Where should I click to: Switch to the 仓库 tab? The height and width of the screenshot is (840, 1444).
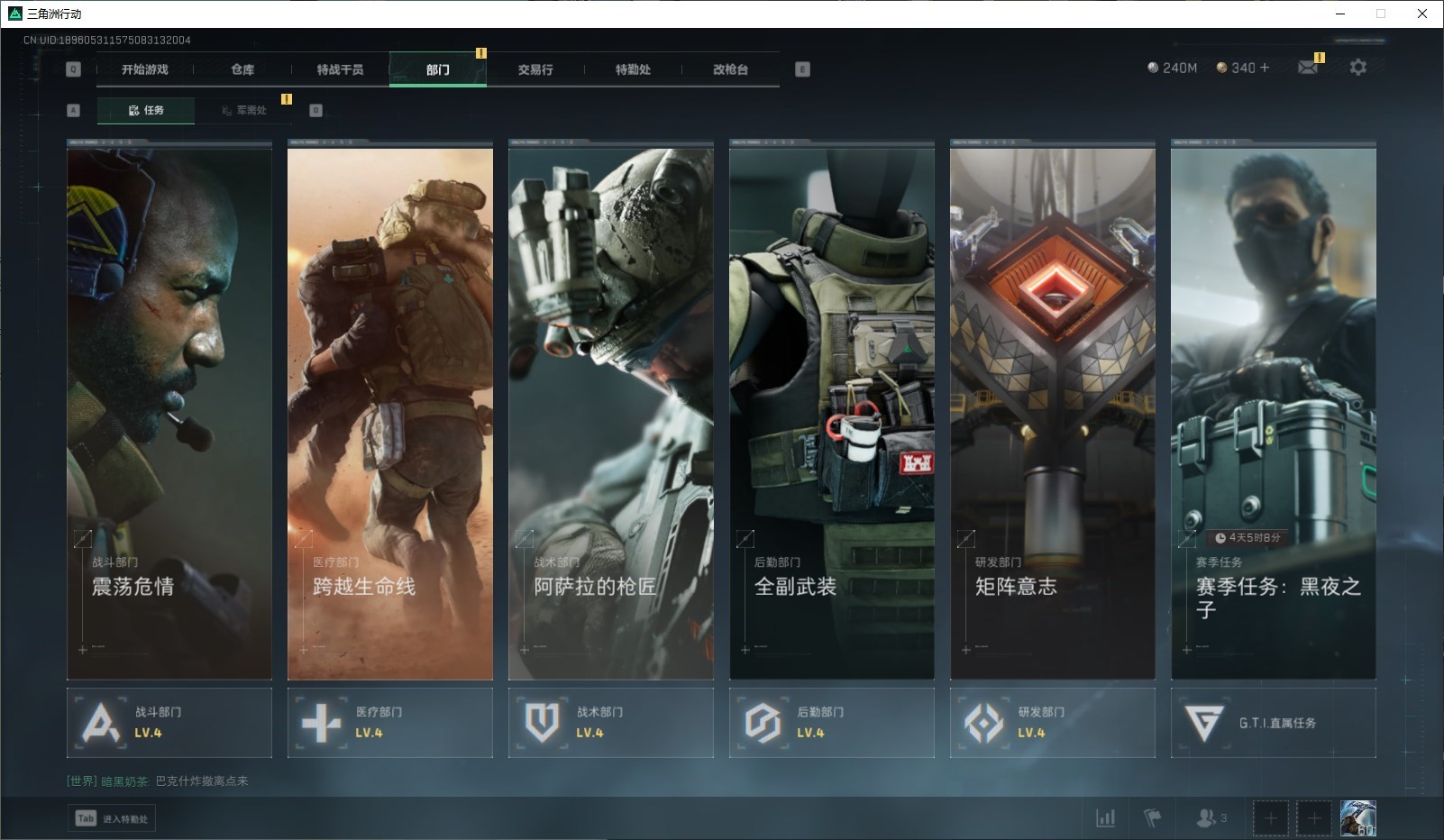coord(242,69)
